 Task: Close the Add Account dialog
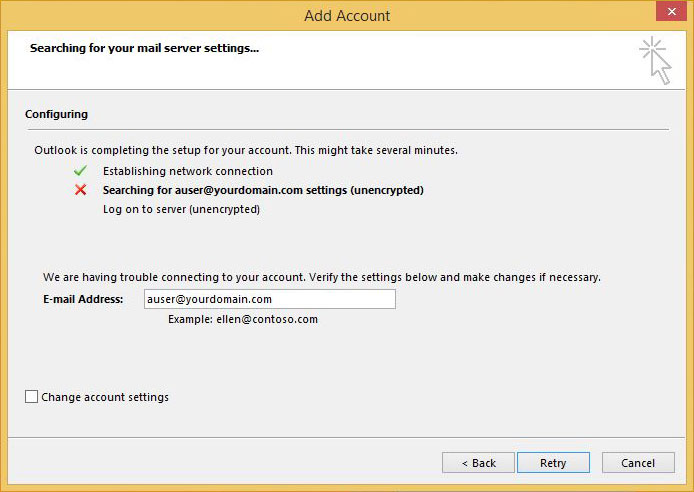[671, 12]
